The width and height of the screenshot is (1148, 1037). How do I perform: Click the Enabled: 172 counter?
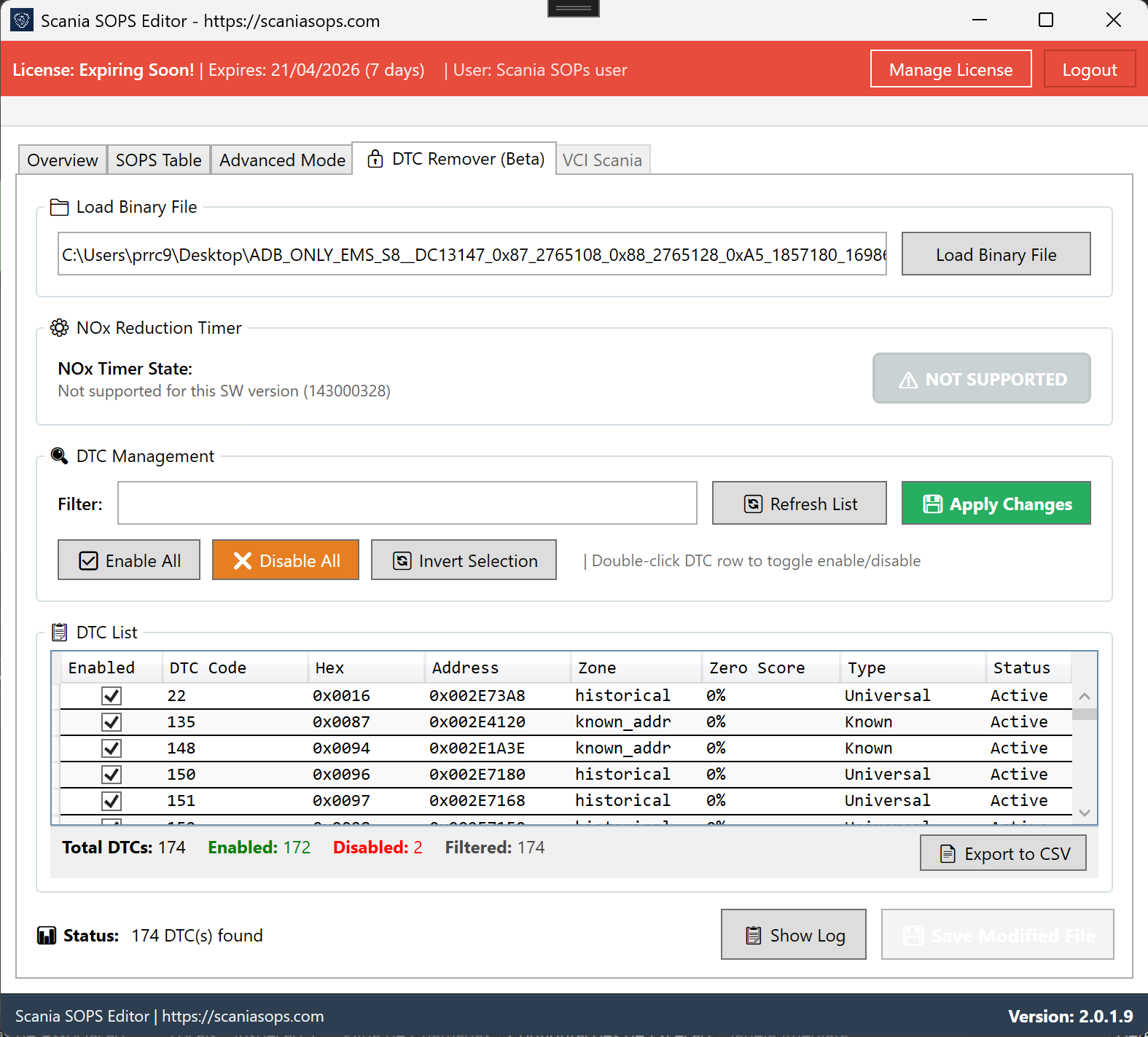pyautogui.click(x=259, y=848)
